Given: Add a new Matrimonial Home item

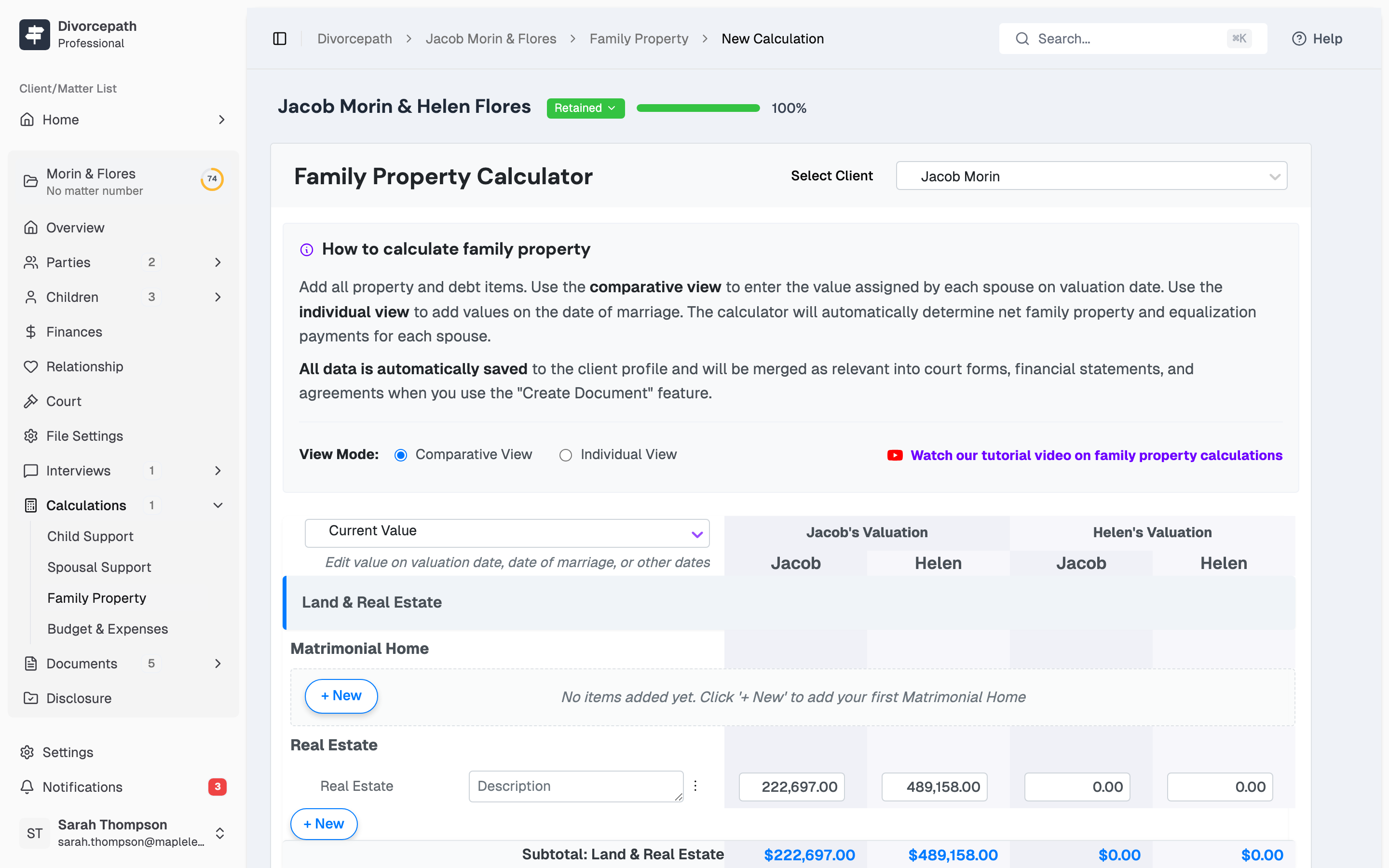Looking at the screenshot, I should (x=340, y=696).
